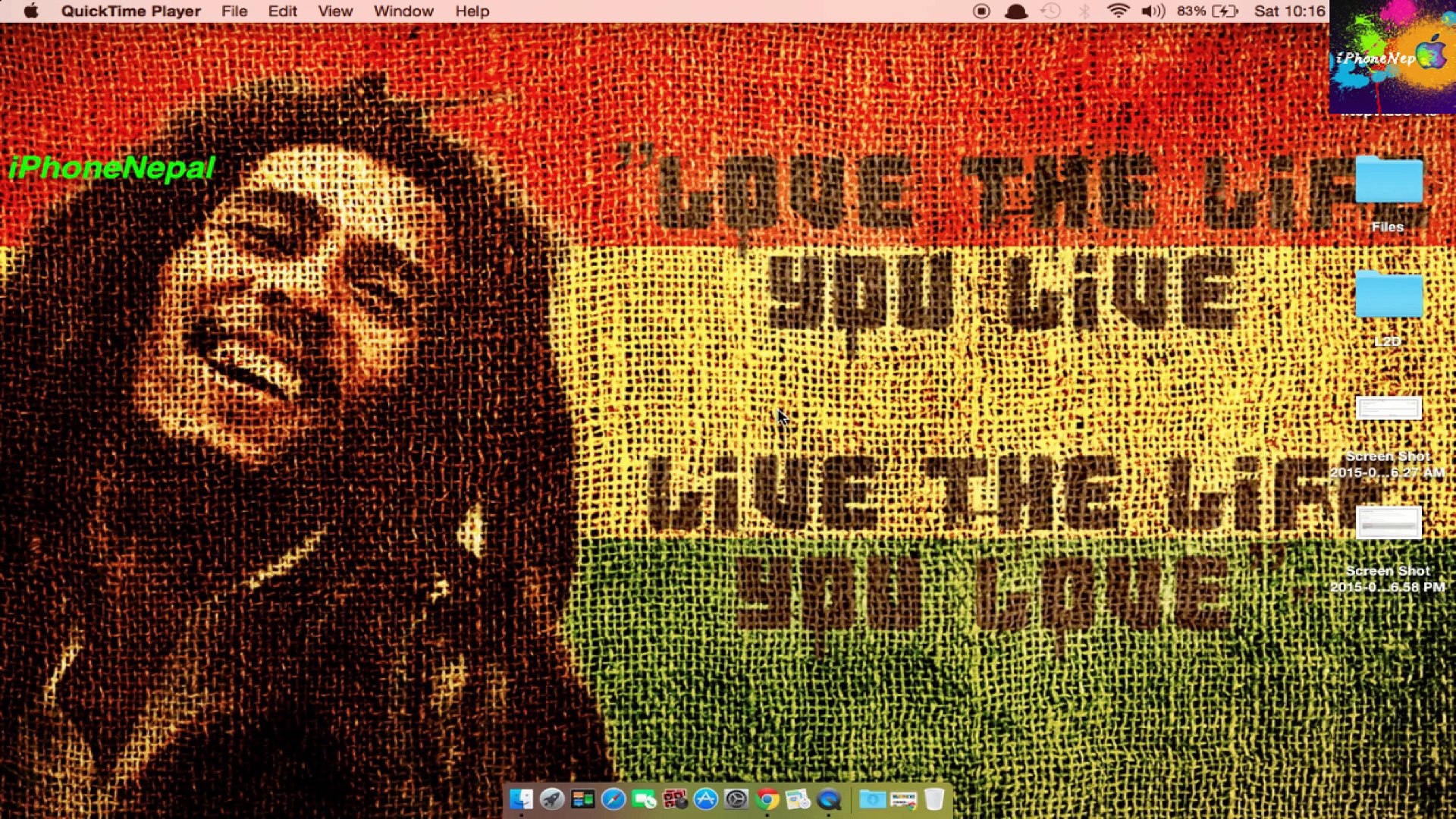
Task: Open FaceTime in the Dock
Action: [x=644, y=799]
